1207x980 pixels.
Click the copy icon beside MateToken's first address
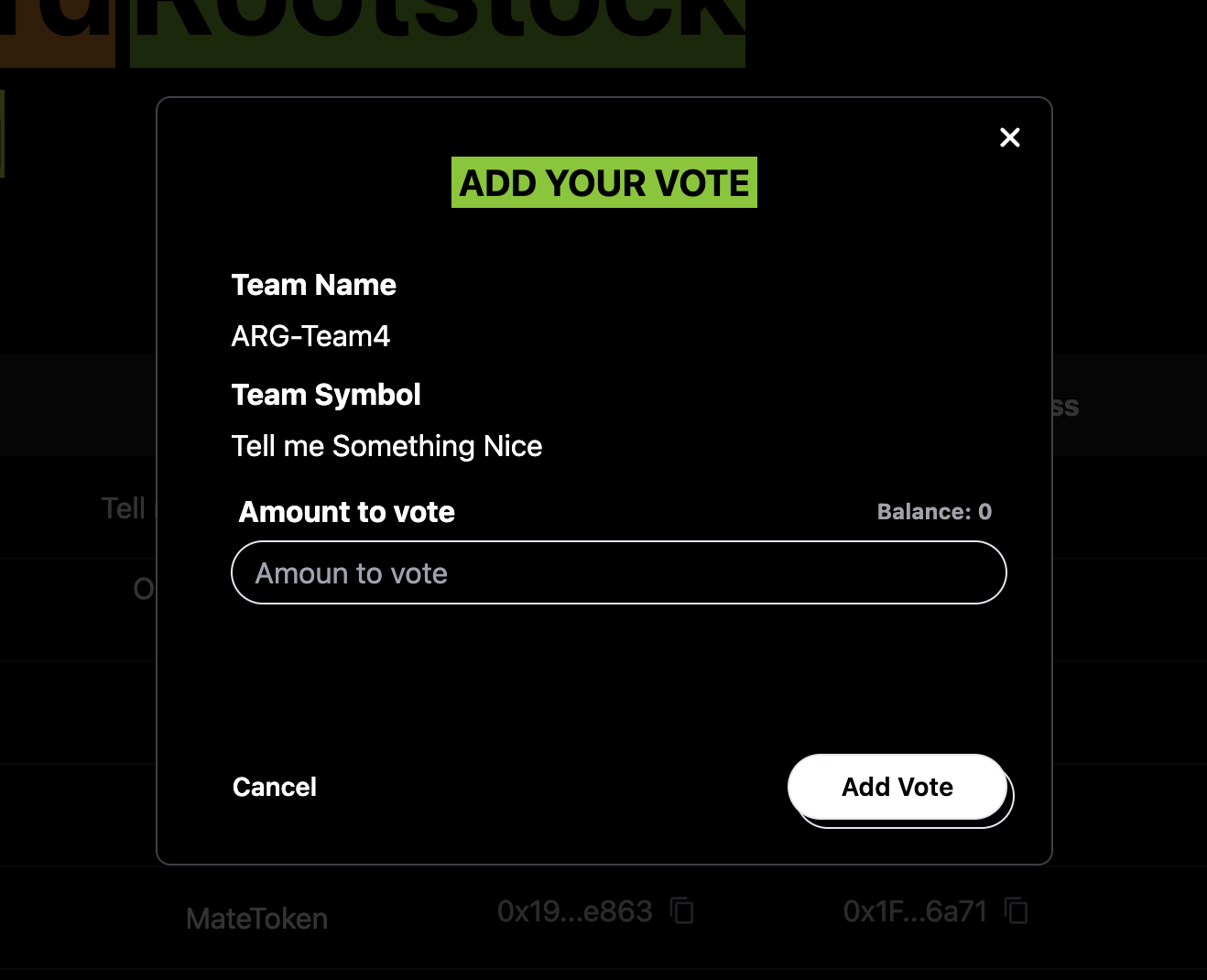(682, 911)
